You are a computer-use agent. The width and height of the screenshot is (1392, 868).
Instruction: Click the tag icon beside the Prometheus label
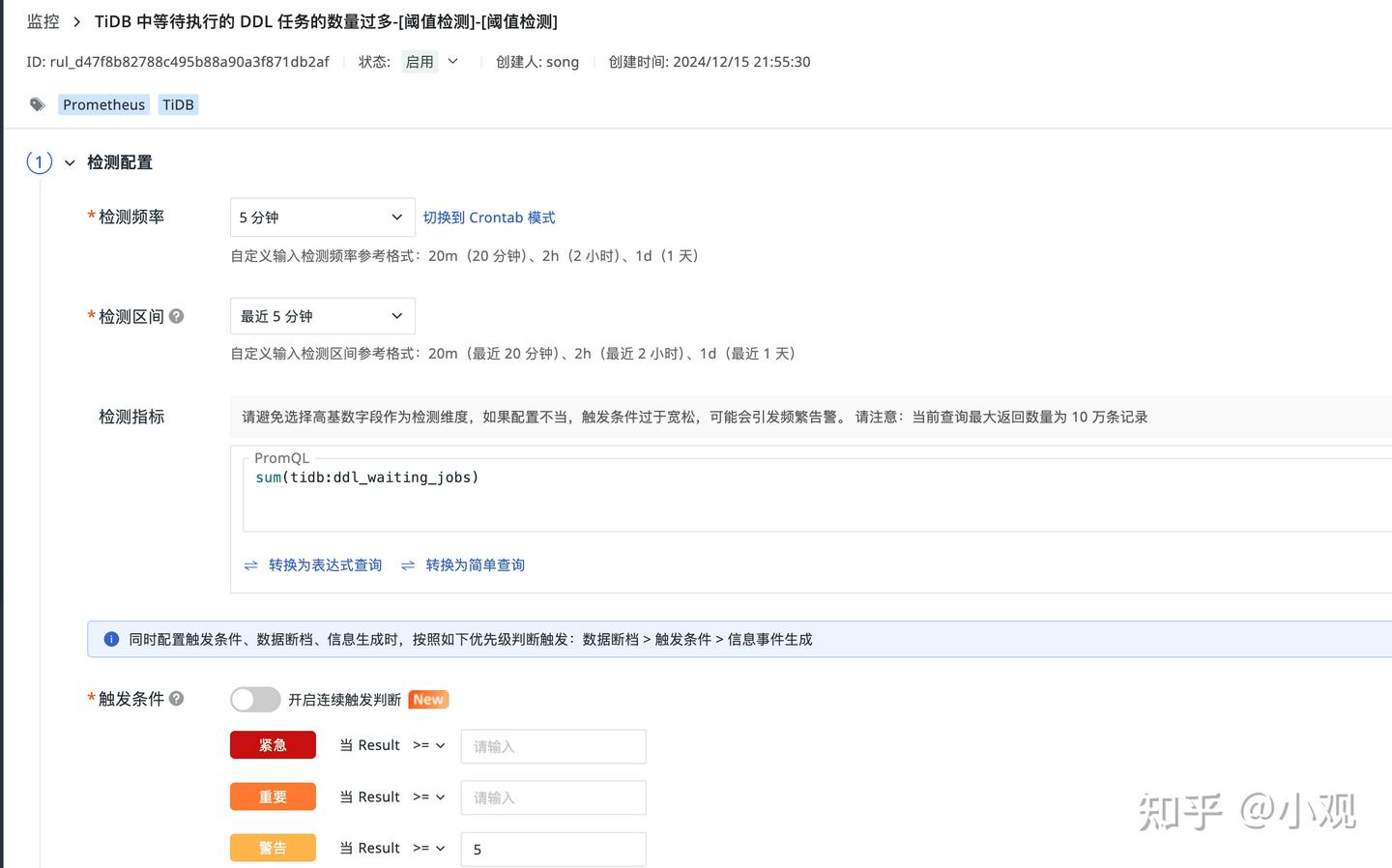pos(37,104)
